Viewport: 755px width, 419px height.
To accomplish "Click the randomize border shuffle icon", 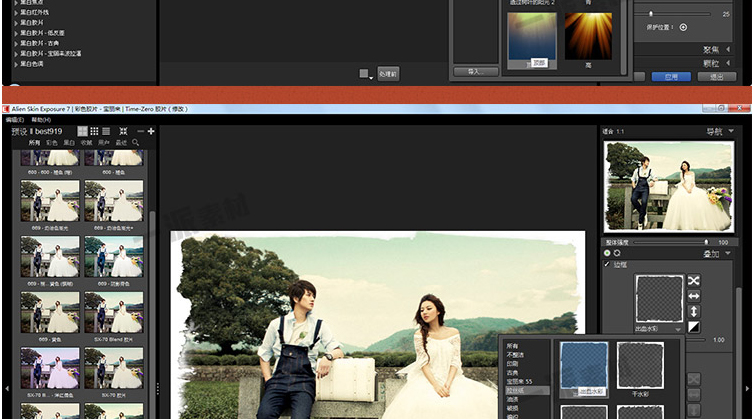I will tap(693, 280).
